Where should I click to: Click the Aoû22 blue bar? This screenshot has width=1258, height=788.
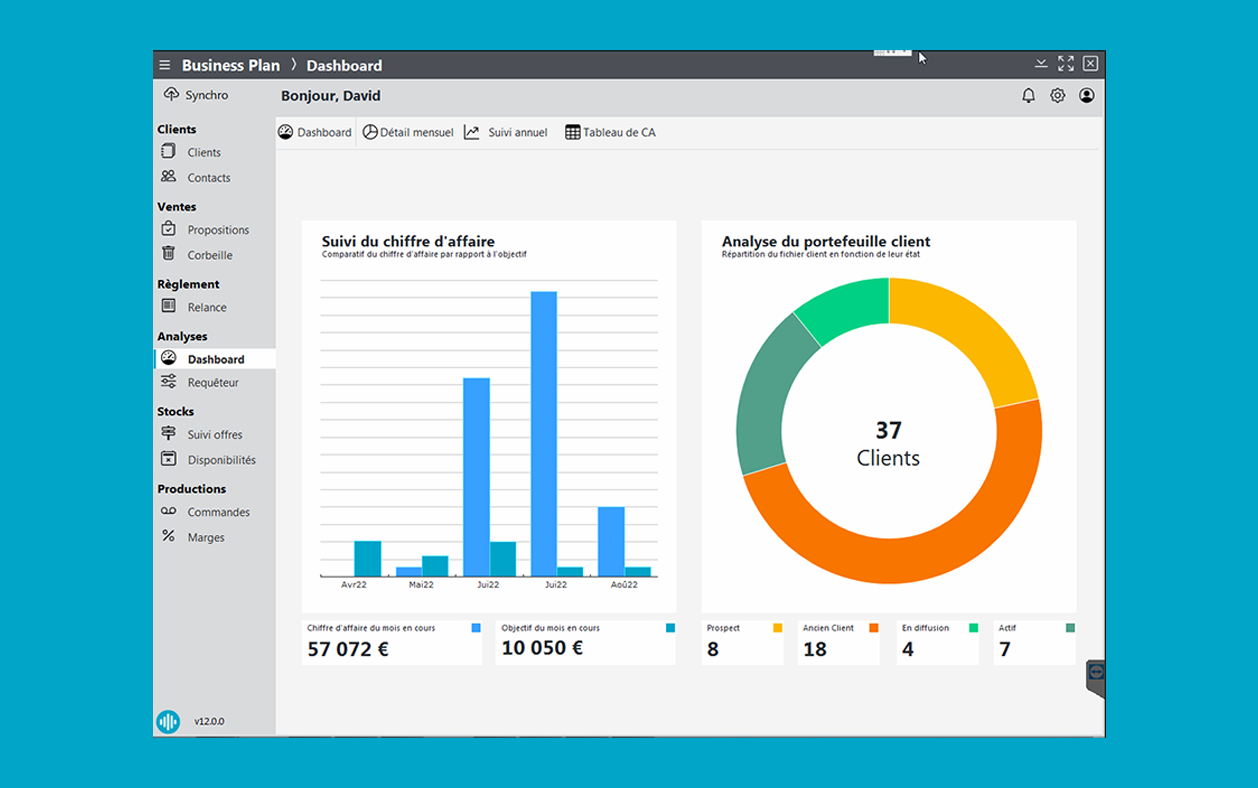tap(611, 542)
